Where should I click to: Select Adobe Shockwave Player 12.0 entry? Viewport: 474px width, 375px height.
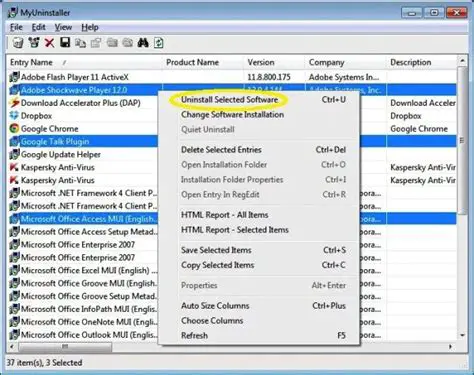click(x=74, y=90)
